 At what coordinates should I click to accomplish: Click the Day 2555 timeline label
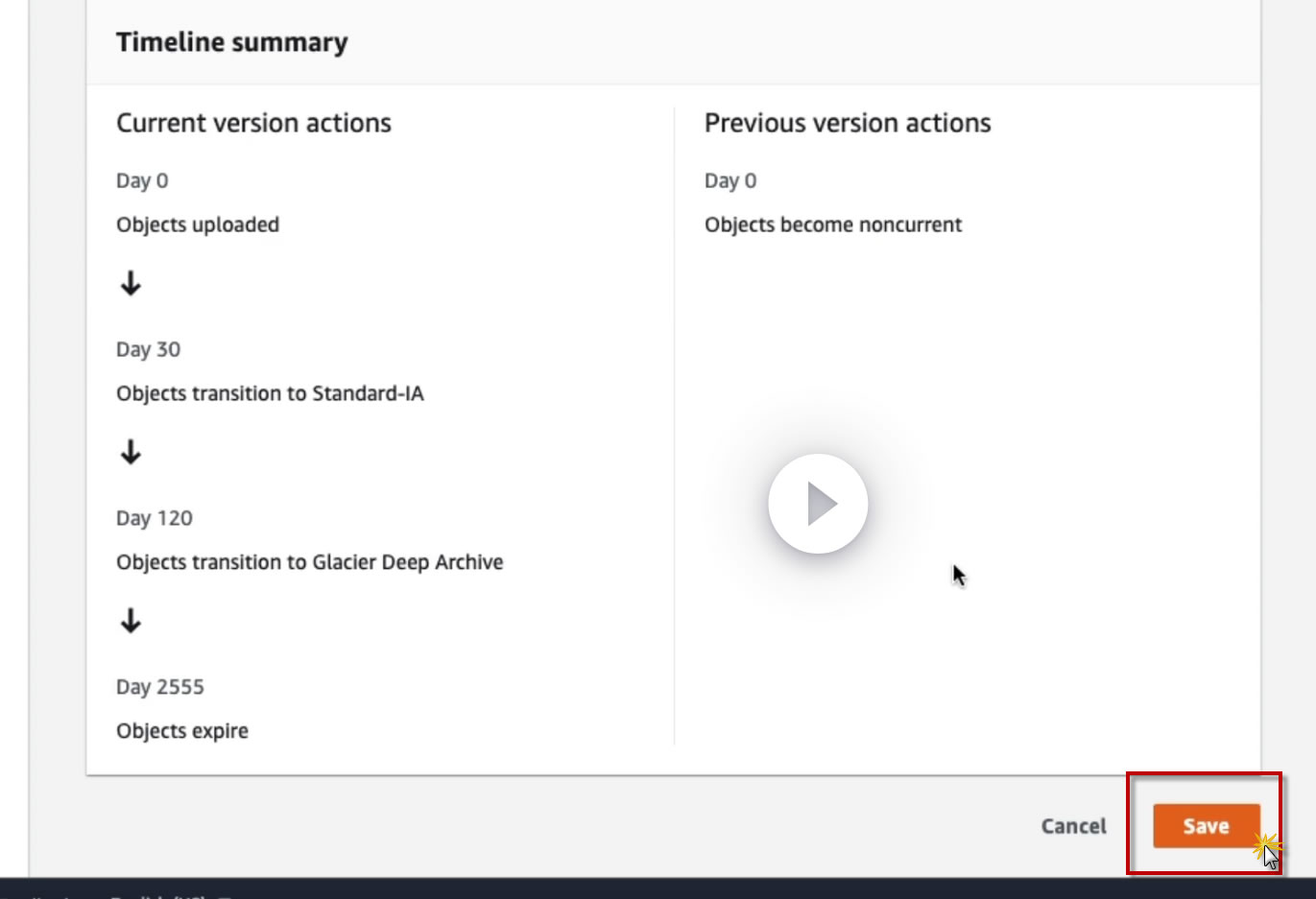(x=160, y=687)
